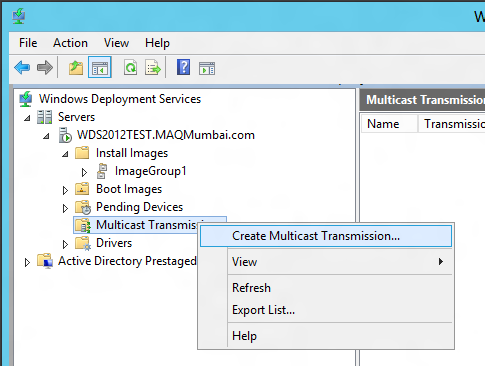Image resolution: width=485 pixels, height=366 pixels.
Task: Click the Active Directory Prestaged Devices icon
Action: 45,261
